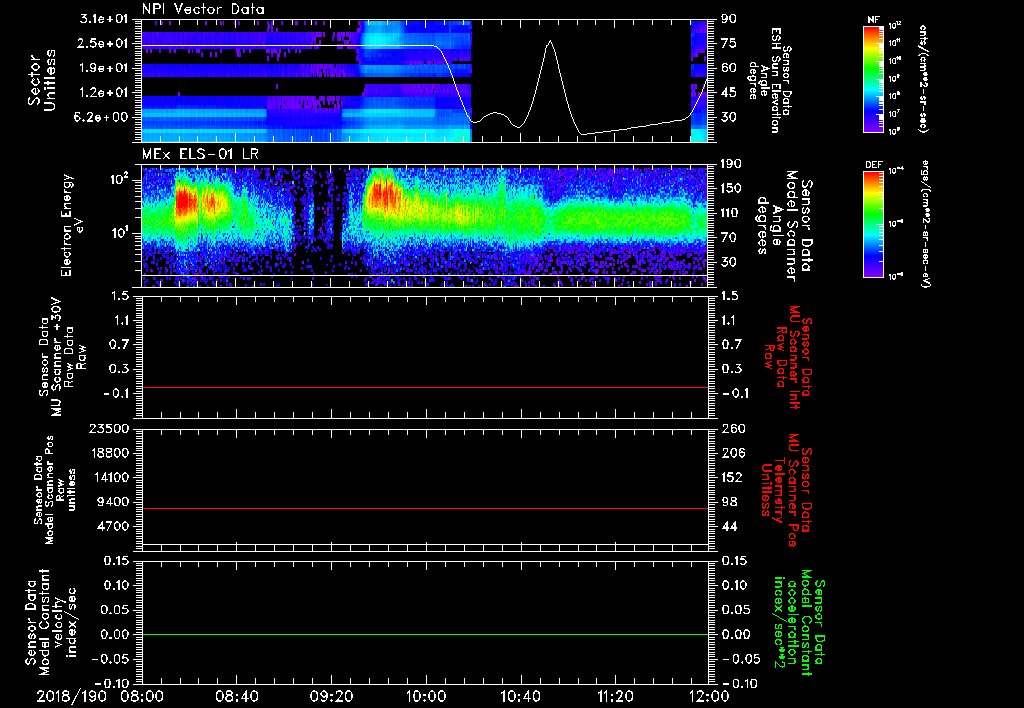The height and width of the screenshot is (708, 1024).
Task: Click the 09:20 time axis label
Action: pyautogui.click(x=331, y=696)
